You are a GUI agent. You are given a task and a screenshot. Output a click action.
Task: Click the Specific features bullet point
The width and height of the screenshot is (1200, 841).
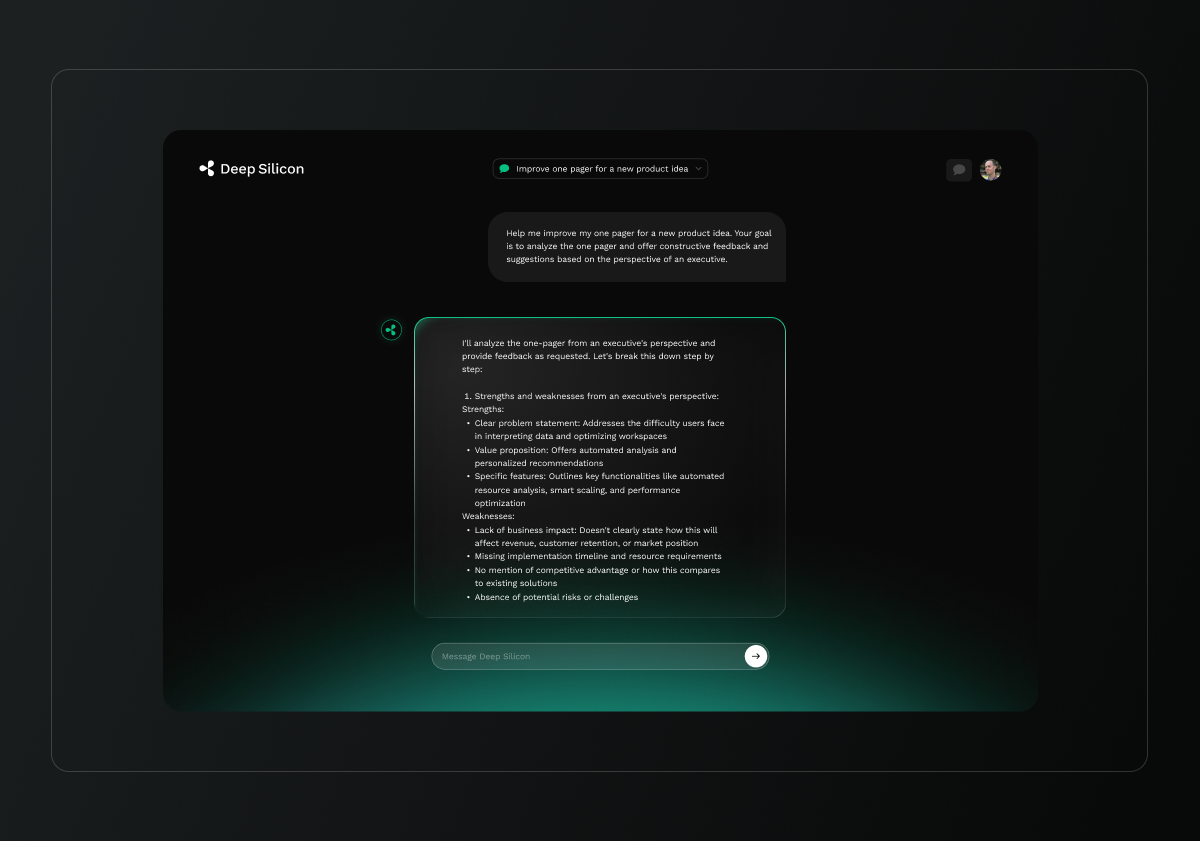tap(598, 490)
